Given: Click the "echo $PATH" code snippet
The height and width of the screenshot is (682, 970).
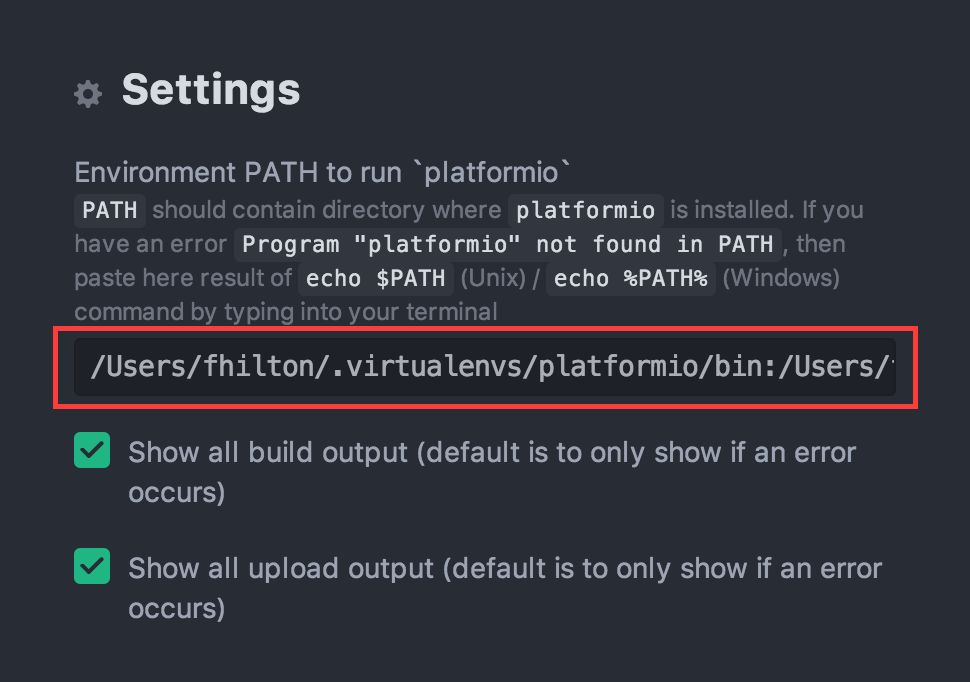Looking at the screenshot, I should tap(376, 278).
